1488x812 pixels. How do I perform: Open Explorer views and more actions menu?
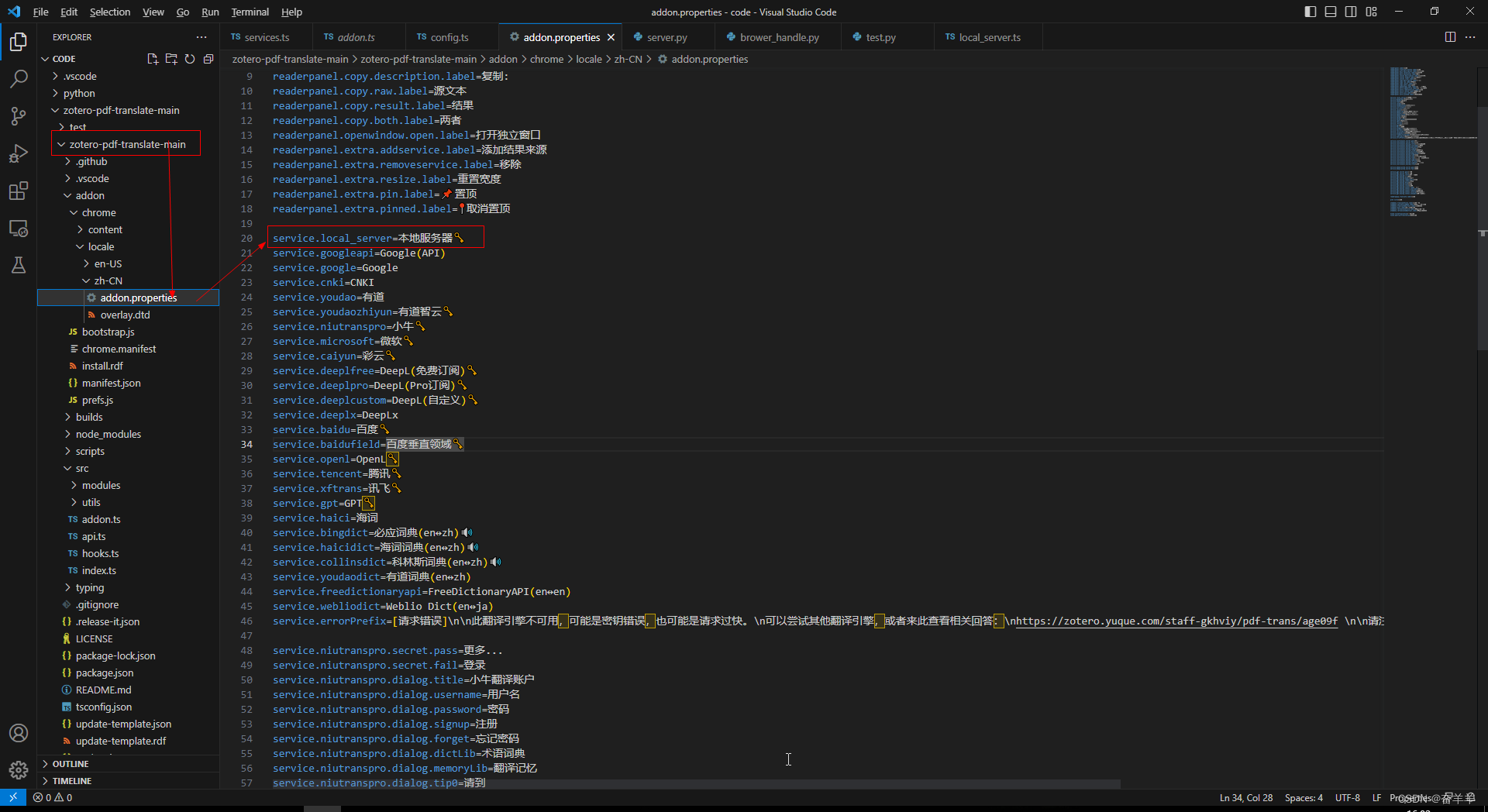pos(201,37)
